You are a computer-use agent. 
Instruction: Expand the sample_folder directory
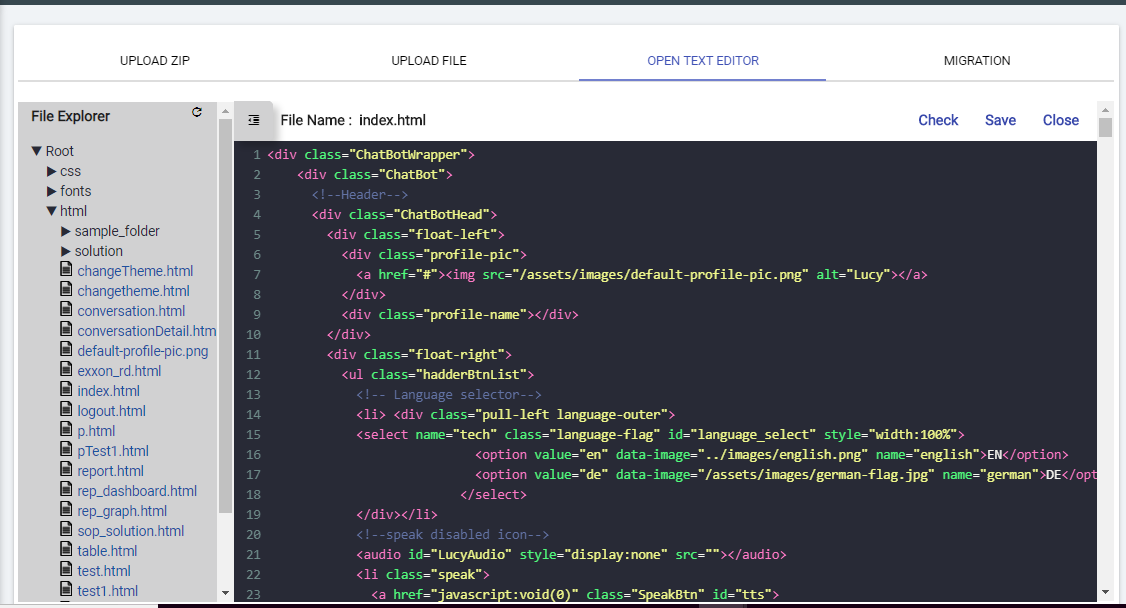[66, 231]
